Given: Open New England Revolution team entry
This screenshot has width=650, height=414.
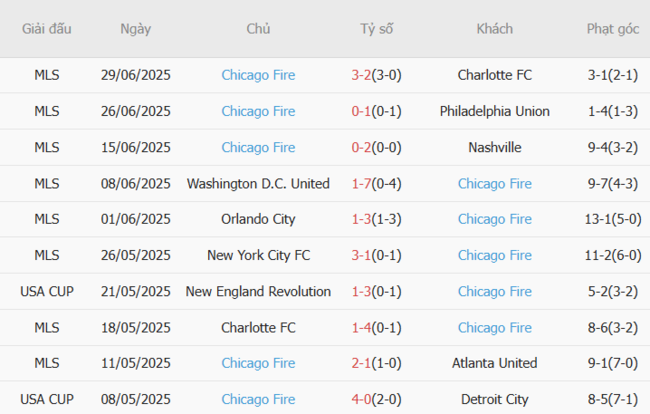Looking at the screenshot, I should [x=258, y=291].
